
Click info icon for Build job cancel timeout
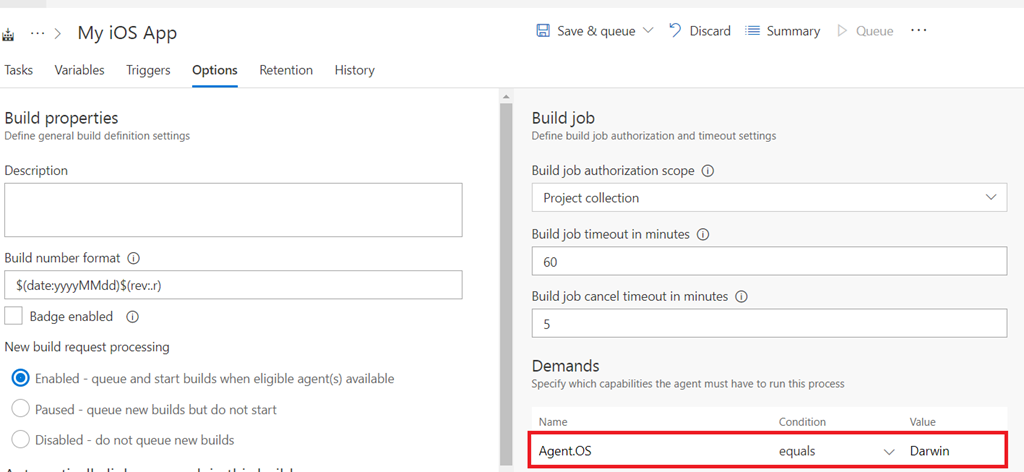(x=741, y=297)
